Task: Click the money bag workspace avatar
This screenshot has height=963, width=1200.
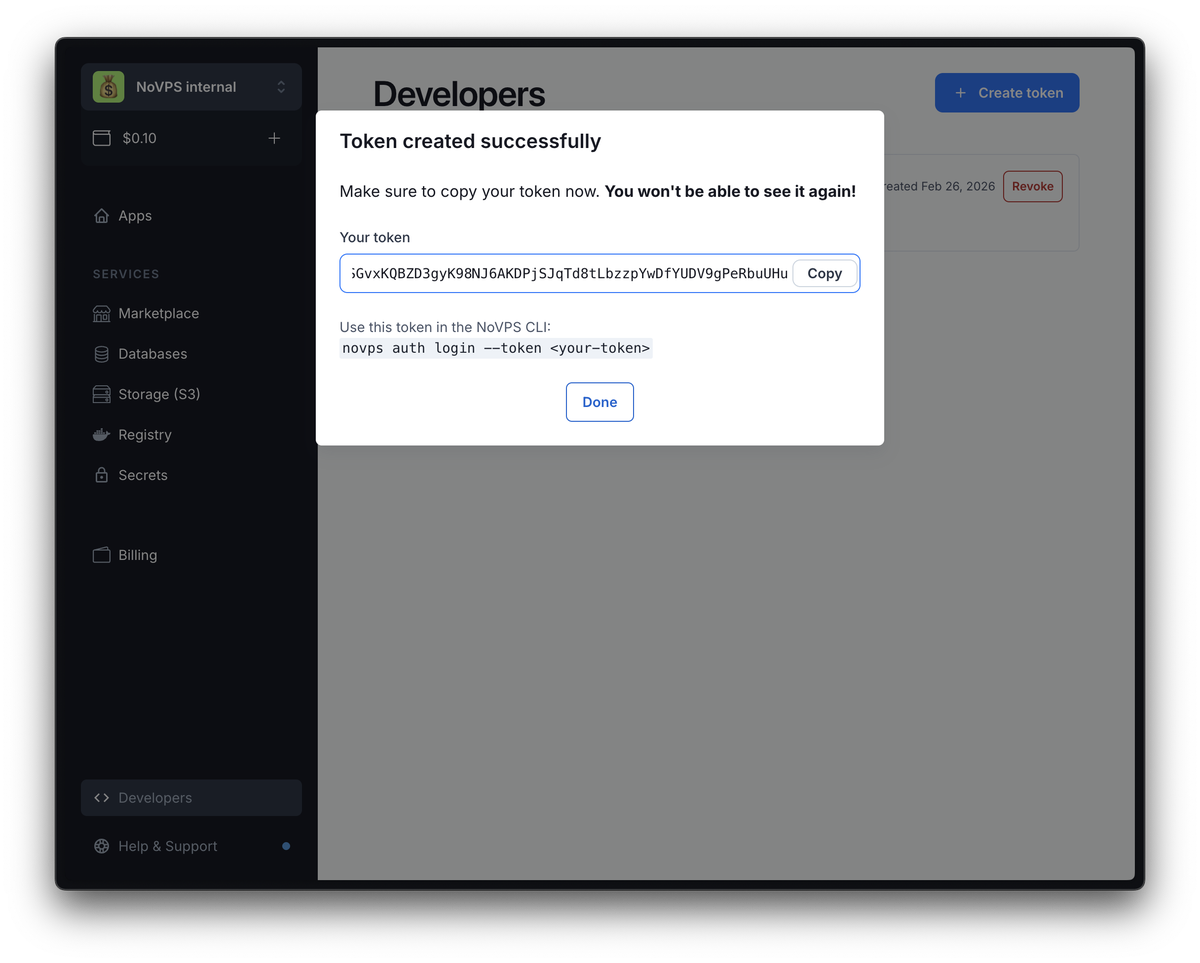Action: pyautogui.click(x=108, y=87)
